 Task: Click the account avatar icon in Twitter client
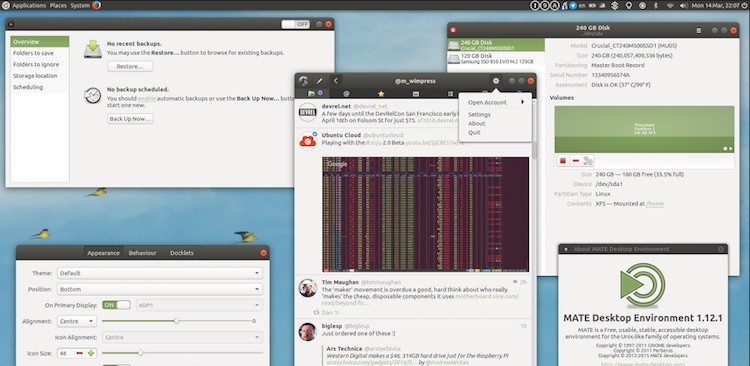point(303,81)
